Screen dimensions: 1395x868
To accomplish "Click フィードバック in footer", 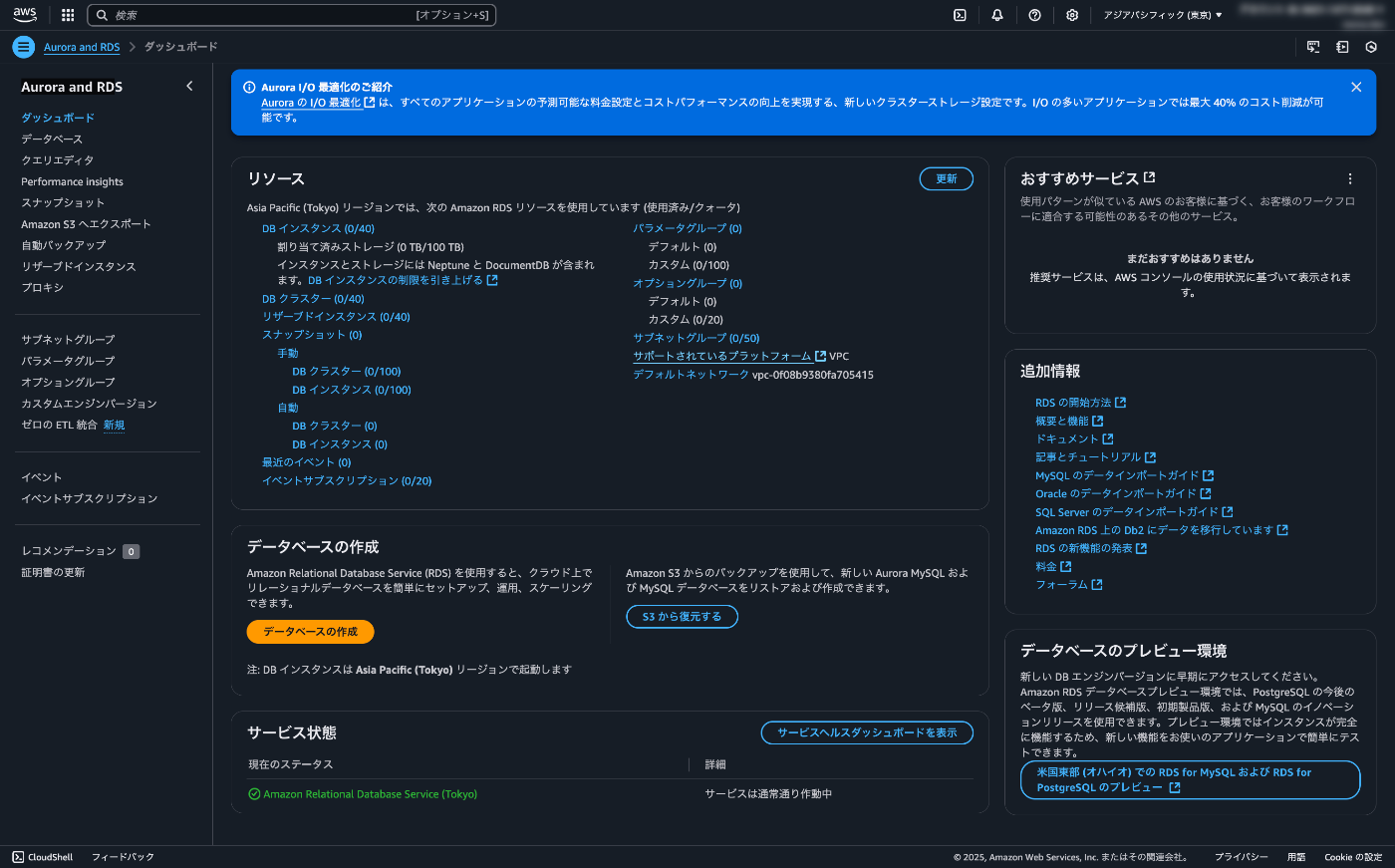I will click(x=123, y=857).
